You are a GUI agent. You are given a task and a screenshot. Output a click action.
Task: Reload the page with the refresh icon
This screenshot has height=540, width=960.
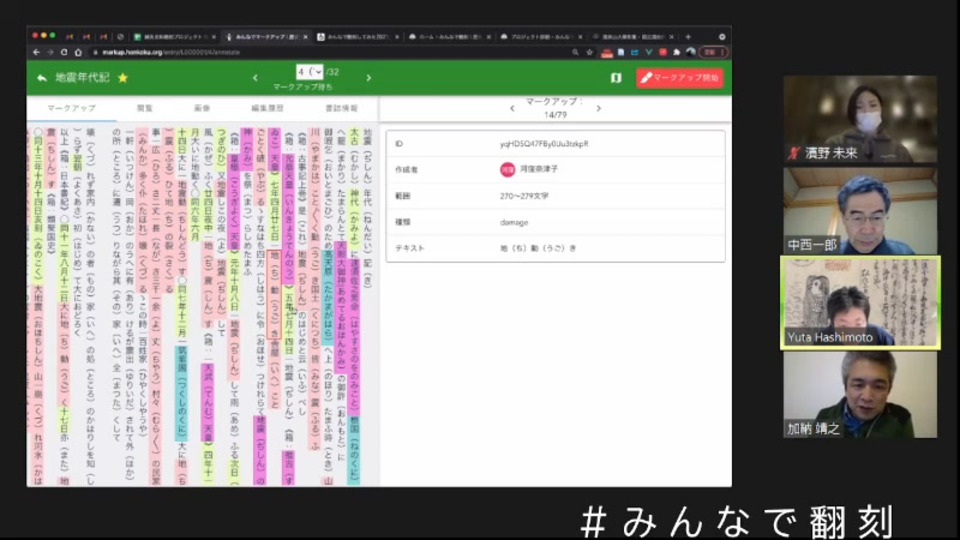pos(64,53)
